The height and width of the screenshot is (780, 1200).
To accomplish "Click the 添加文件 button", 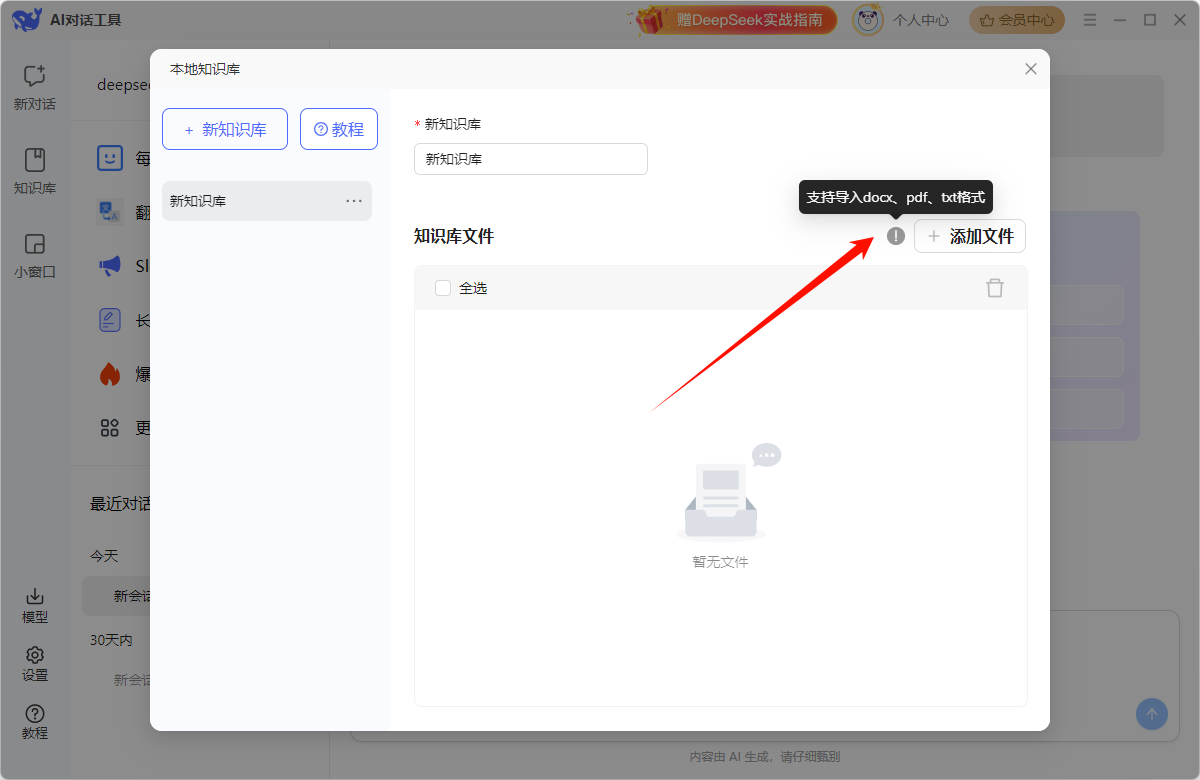I will pos(969,236).
